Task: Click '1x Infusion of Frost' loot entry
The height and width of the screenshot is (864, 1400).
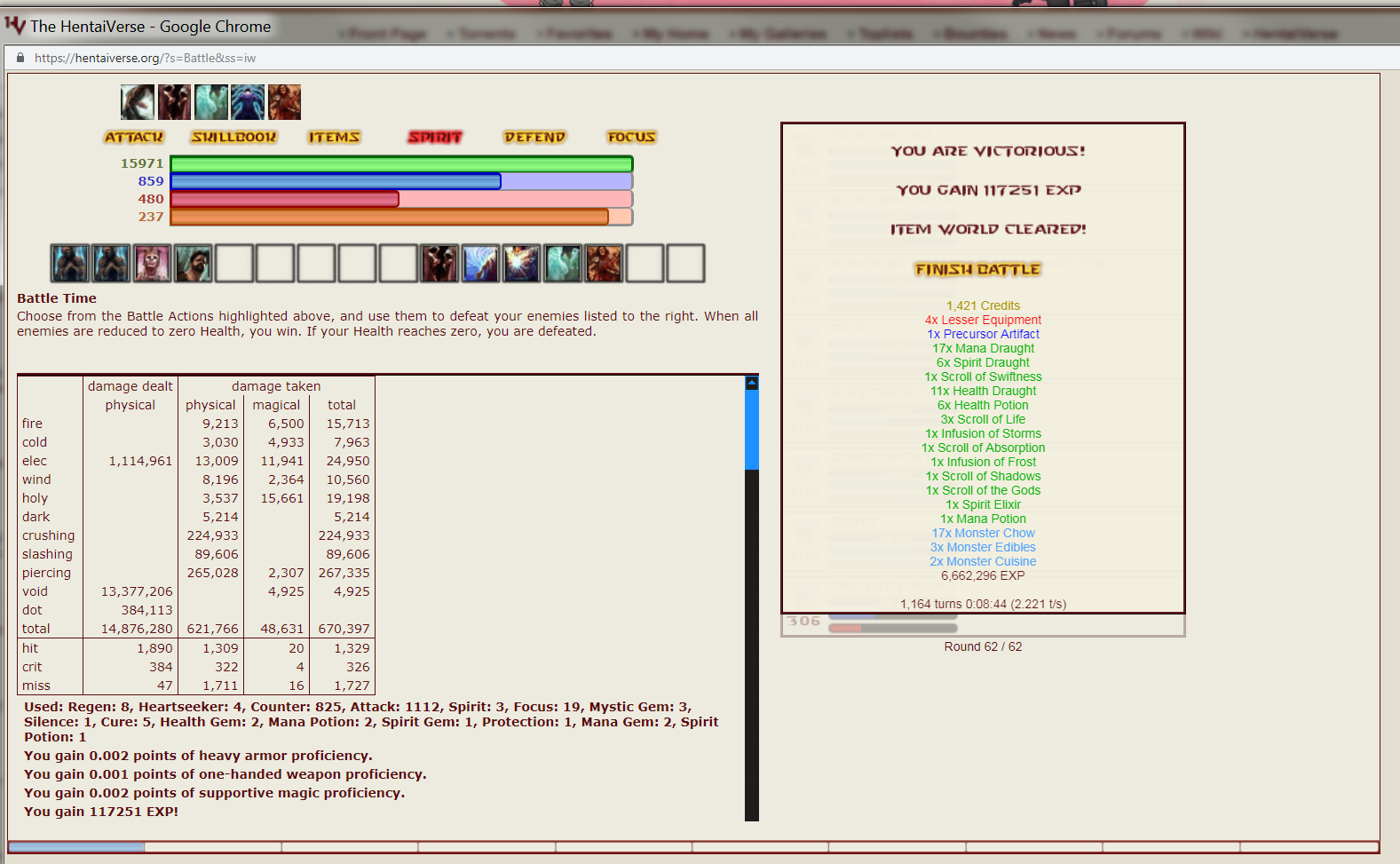Action: coord(983,462)
